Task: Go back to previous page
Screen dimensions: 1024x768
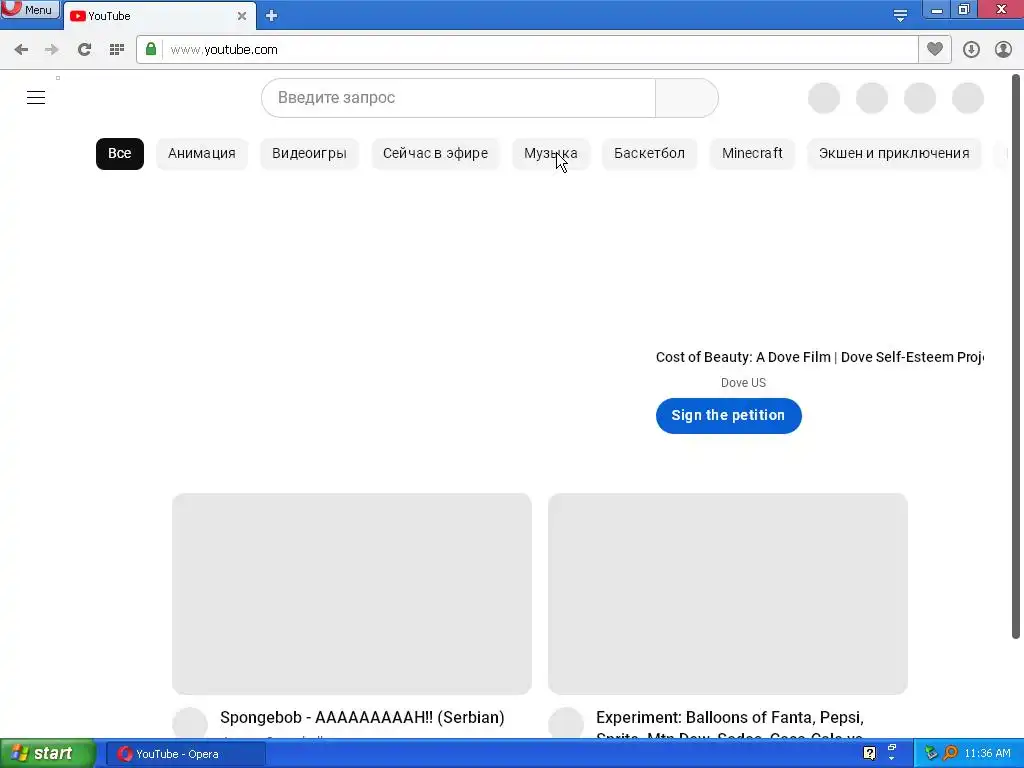Action: (21, 50)
